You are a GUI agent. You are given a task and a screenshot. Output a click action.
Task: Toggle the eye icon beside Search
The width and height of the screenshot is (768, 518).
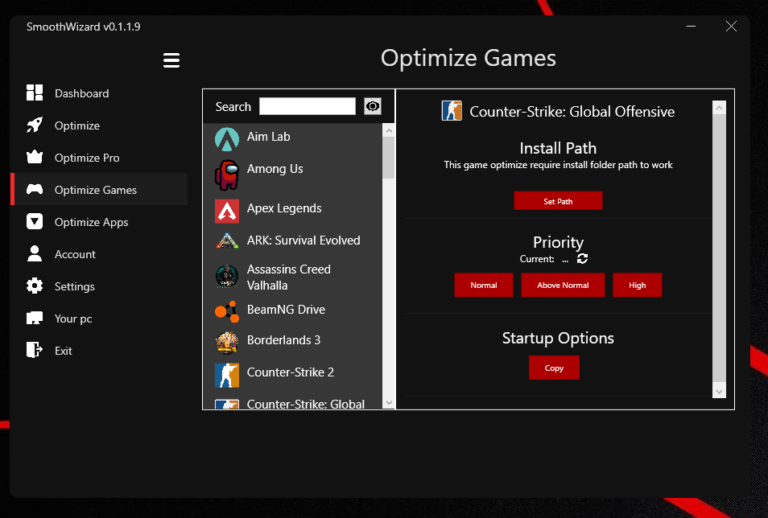point(373,106)
